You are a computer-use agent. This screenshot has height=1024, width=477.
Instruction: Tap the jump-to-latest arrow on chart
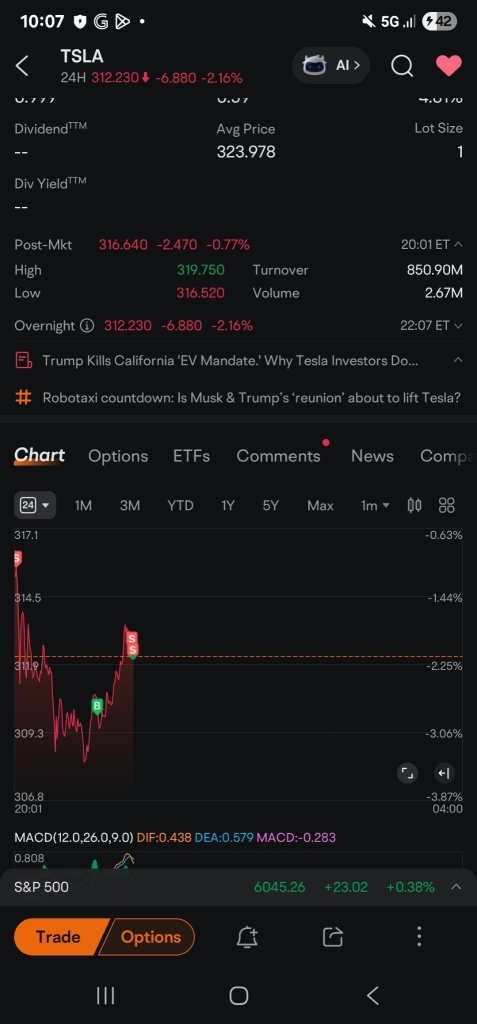click(x=444, y=773)
